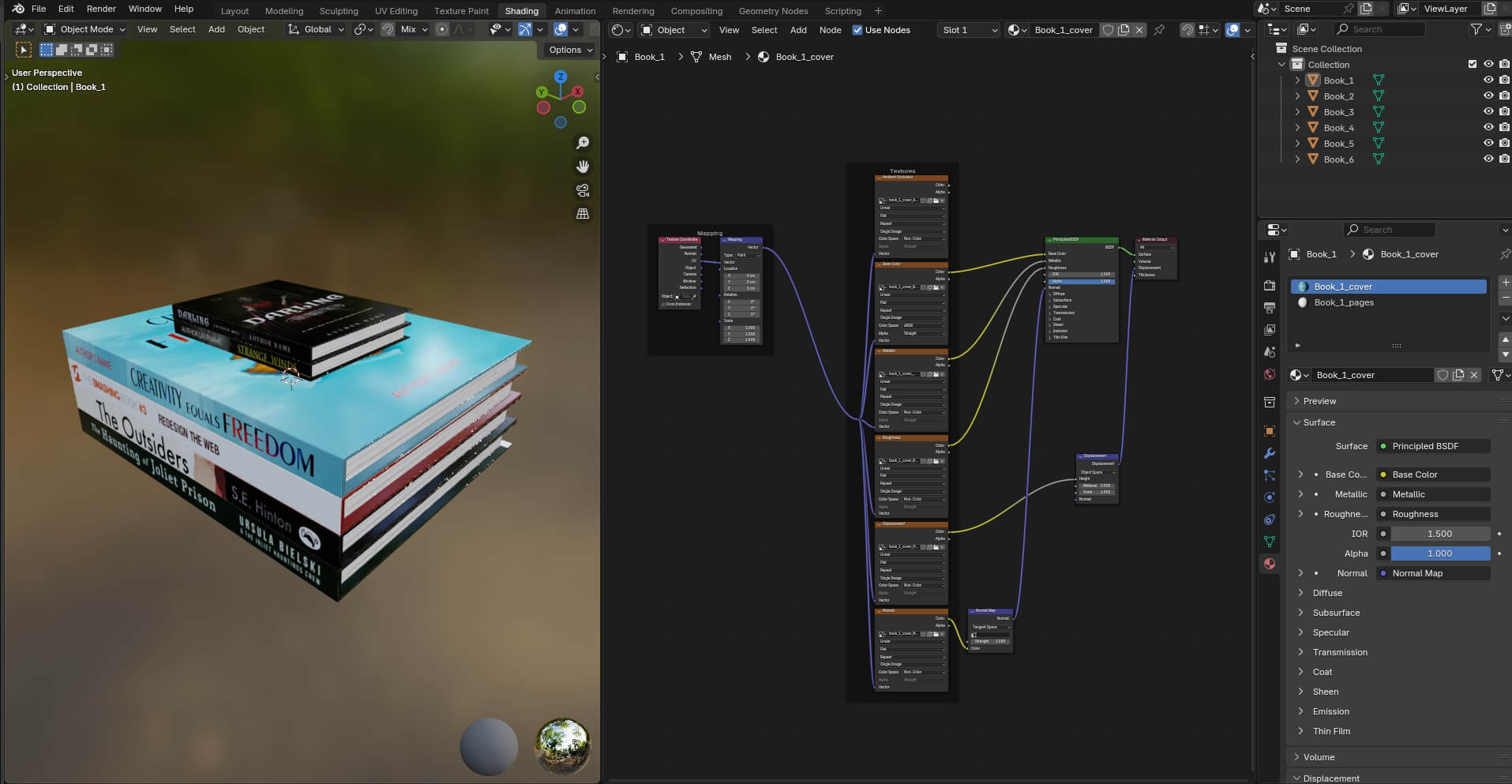
Task: Switch to the UV Editing workspace tab
Action: pos(396,11)
